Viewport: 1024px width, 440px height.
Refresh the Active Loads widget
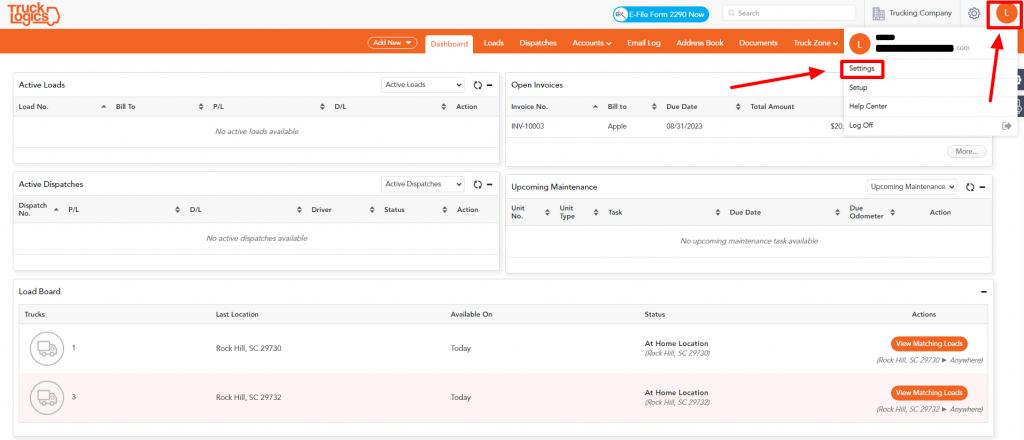tap(477, 85)
